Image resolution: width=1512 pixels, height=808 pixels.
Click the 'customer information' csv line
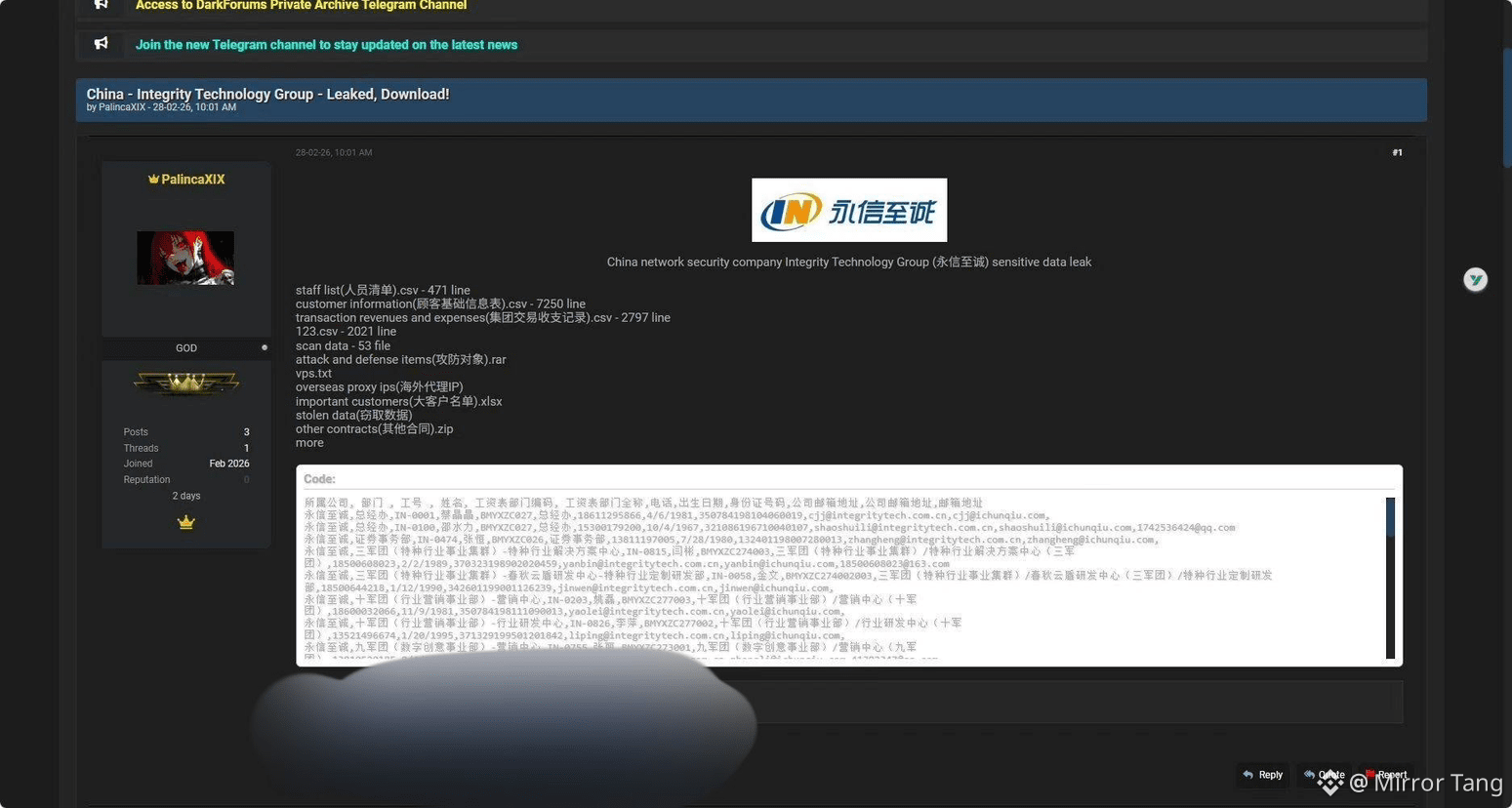pos(440,304)
